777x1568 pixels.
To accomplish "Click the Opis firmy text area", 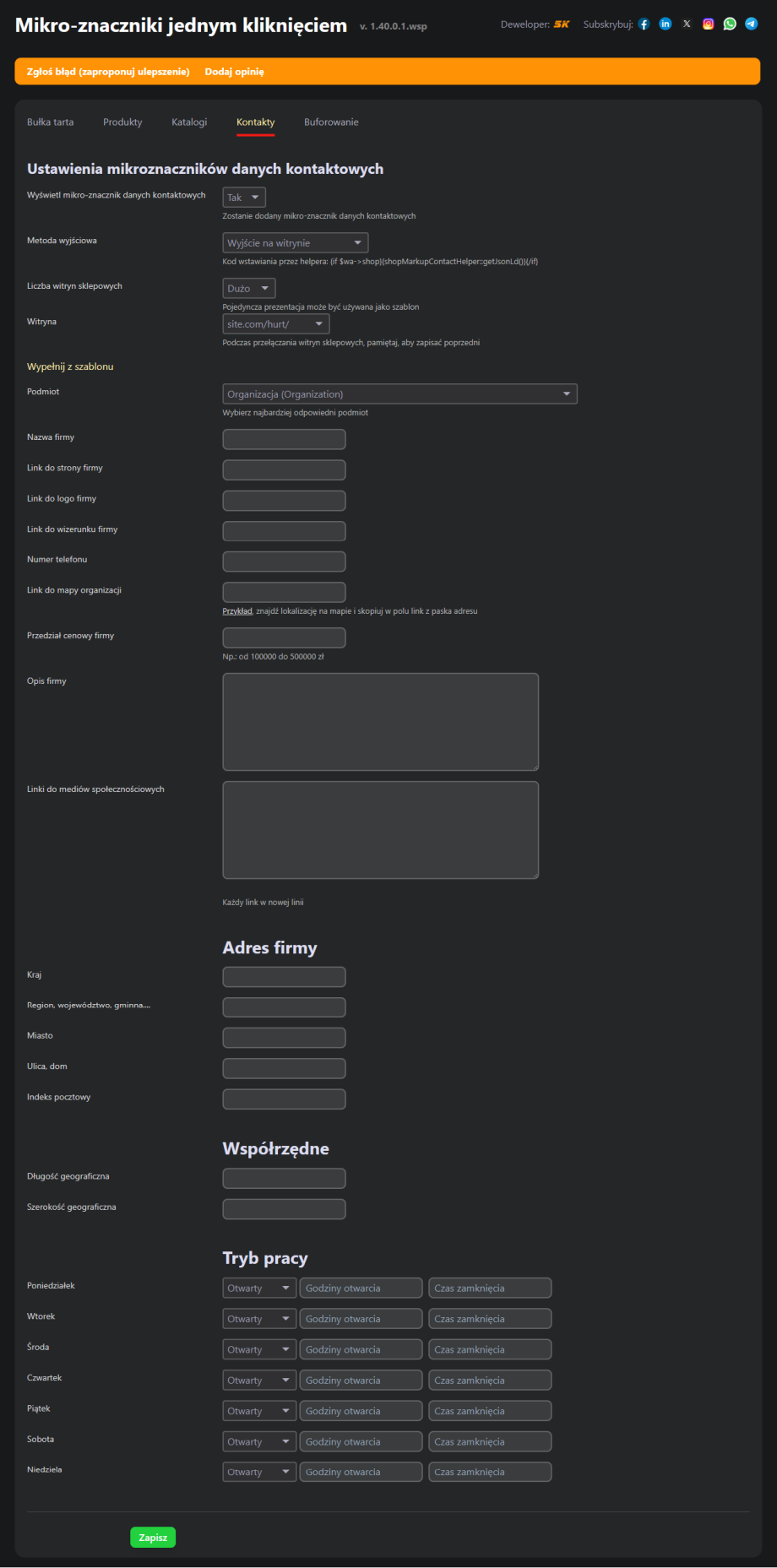I will tap(380, 721).
